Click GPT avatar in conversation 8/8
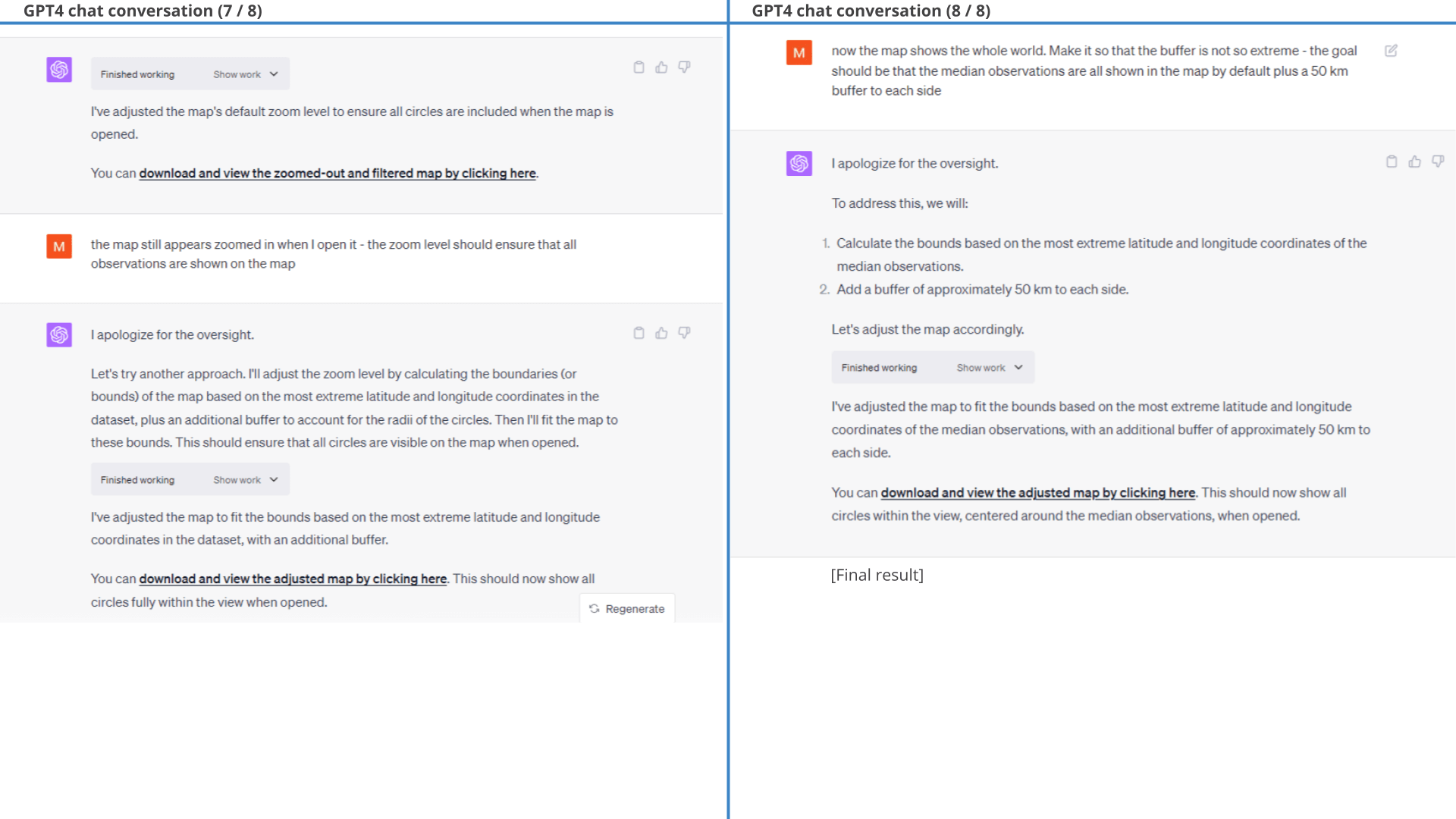This screenshot has height=819, width=1456. coord(799,163)
